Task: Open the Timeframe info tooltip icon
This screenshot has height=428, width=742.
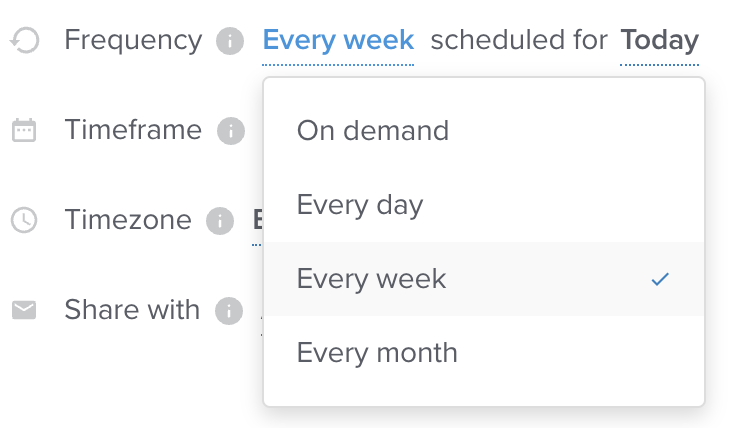Action: [x=231, y=131]
